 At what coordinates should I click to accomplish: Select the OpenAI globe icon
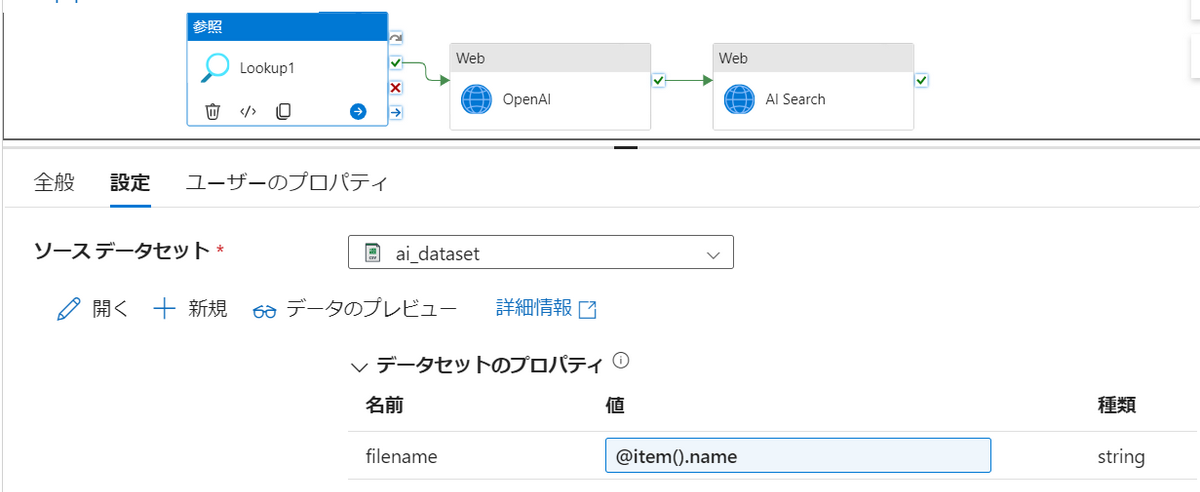click(x=477, y=100)
